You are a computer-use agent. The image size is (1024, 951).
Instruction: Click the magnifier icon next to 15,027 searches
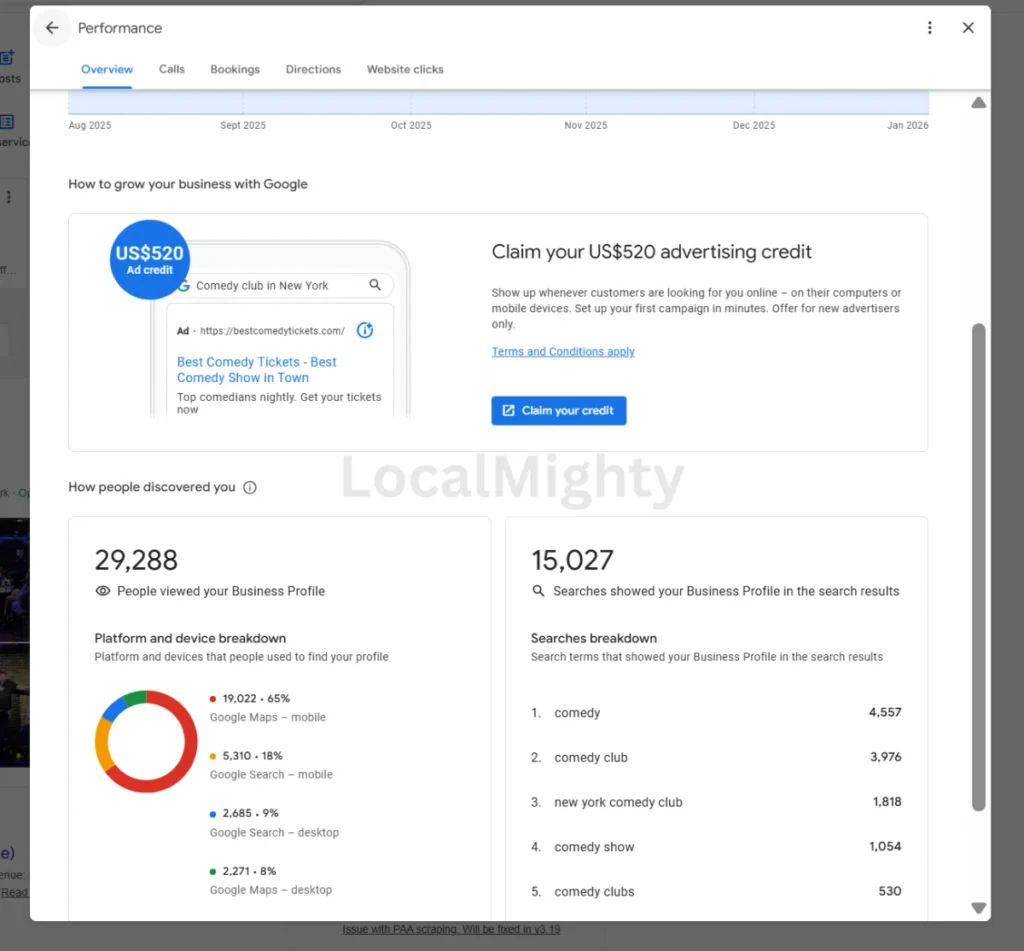[538, 591]
